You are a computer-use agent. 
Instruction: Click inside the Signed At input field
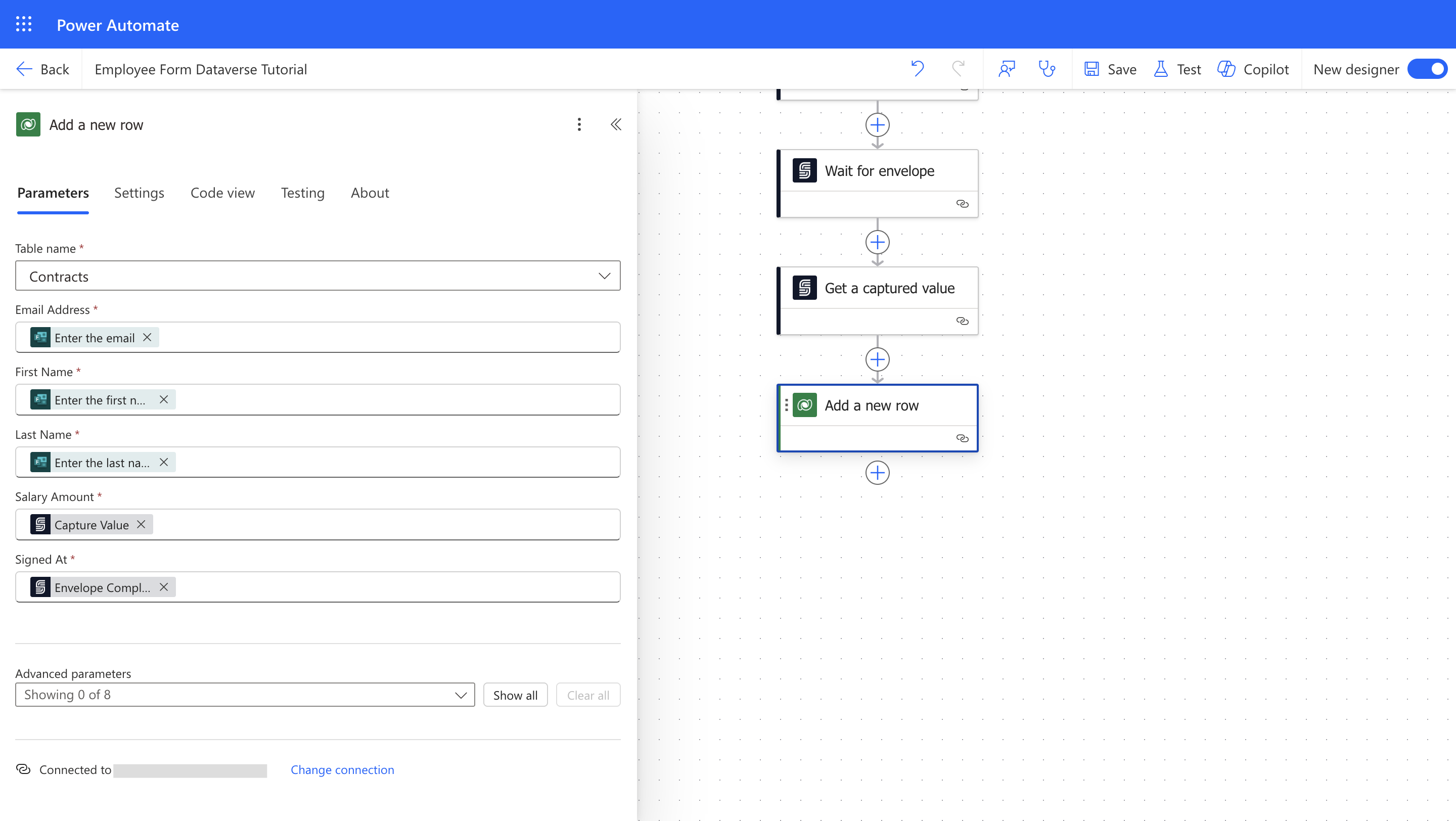click(x=396, y=587)
